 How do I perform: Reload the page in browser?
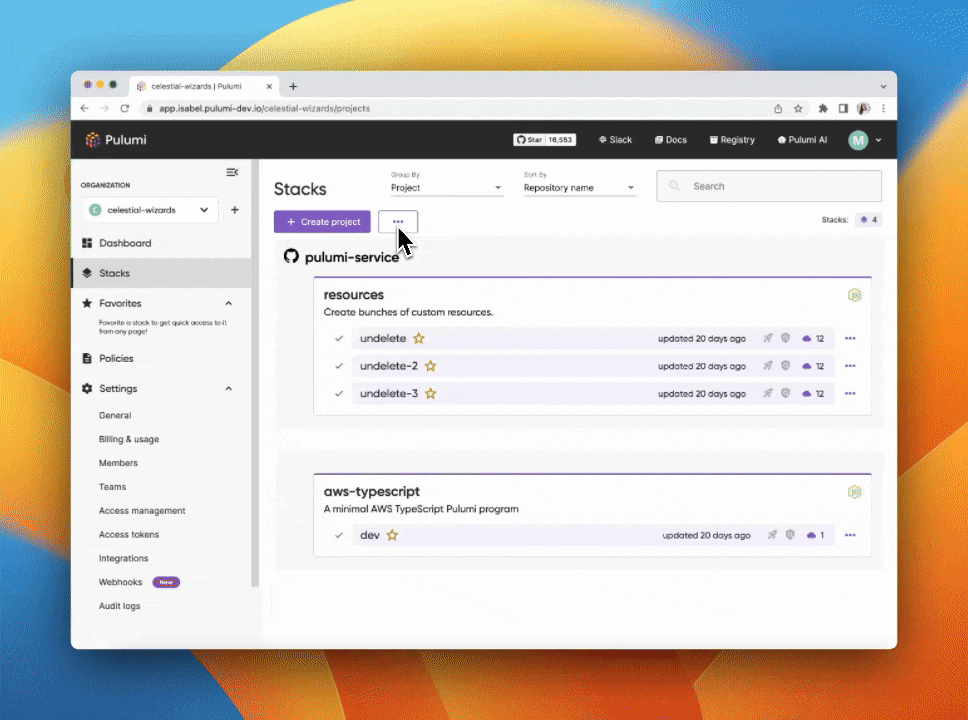[x=125, y=109]
